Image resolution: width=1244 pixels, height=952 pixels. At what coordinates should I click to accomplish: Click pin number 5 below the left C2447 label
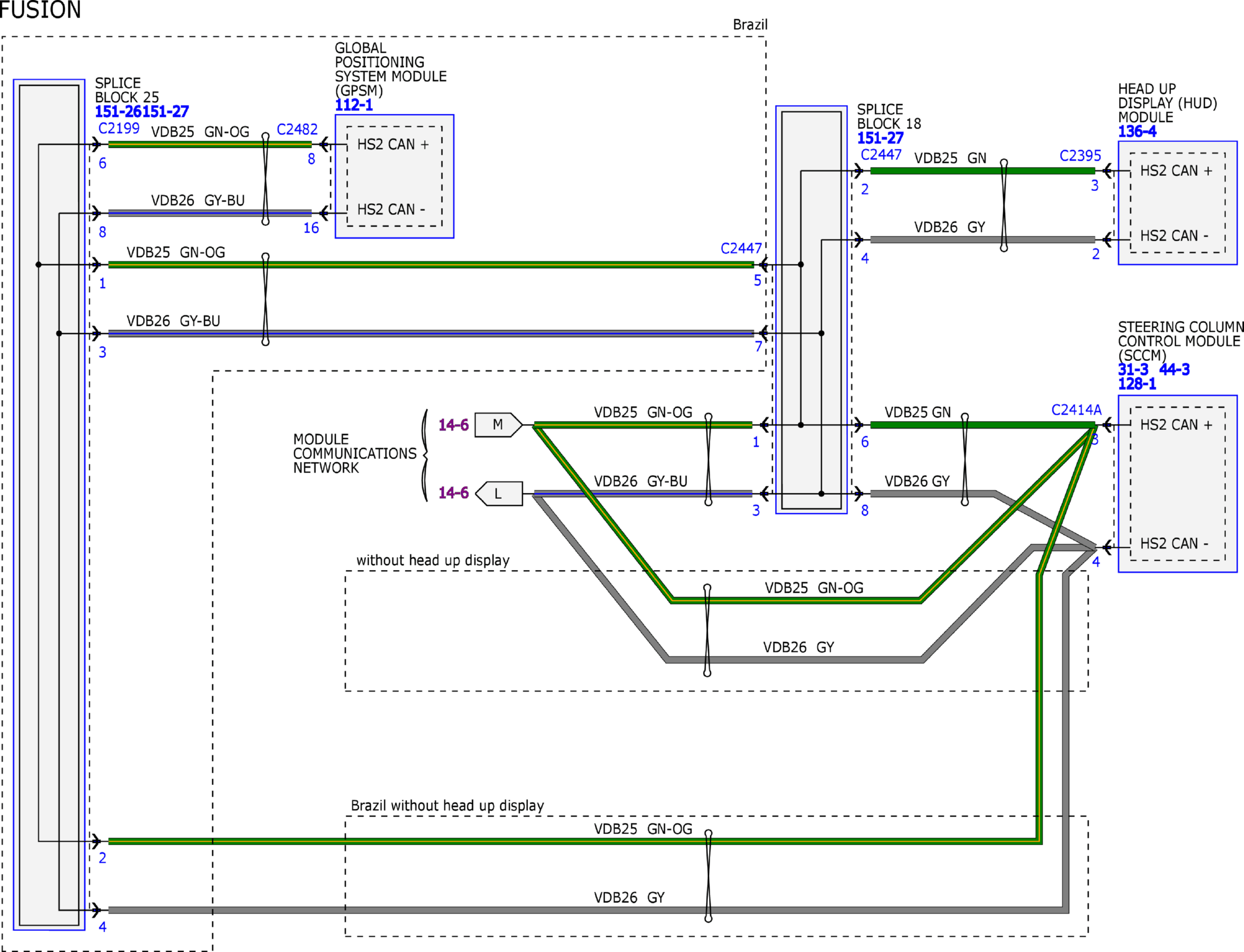pos(757,281)
